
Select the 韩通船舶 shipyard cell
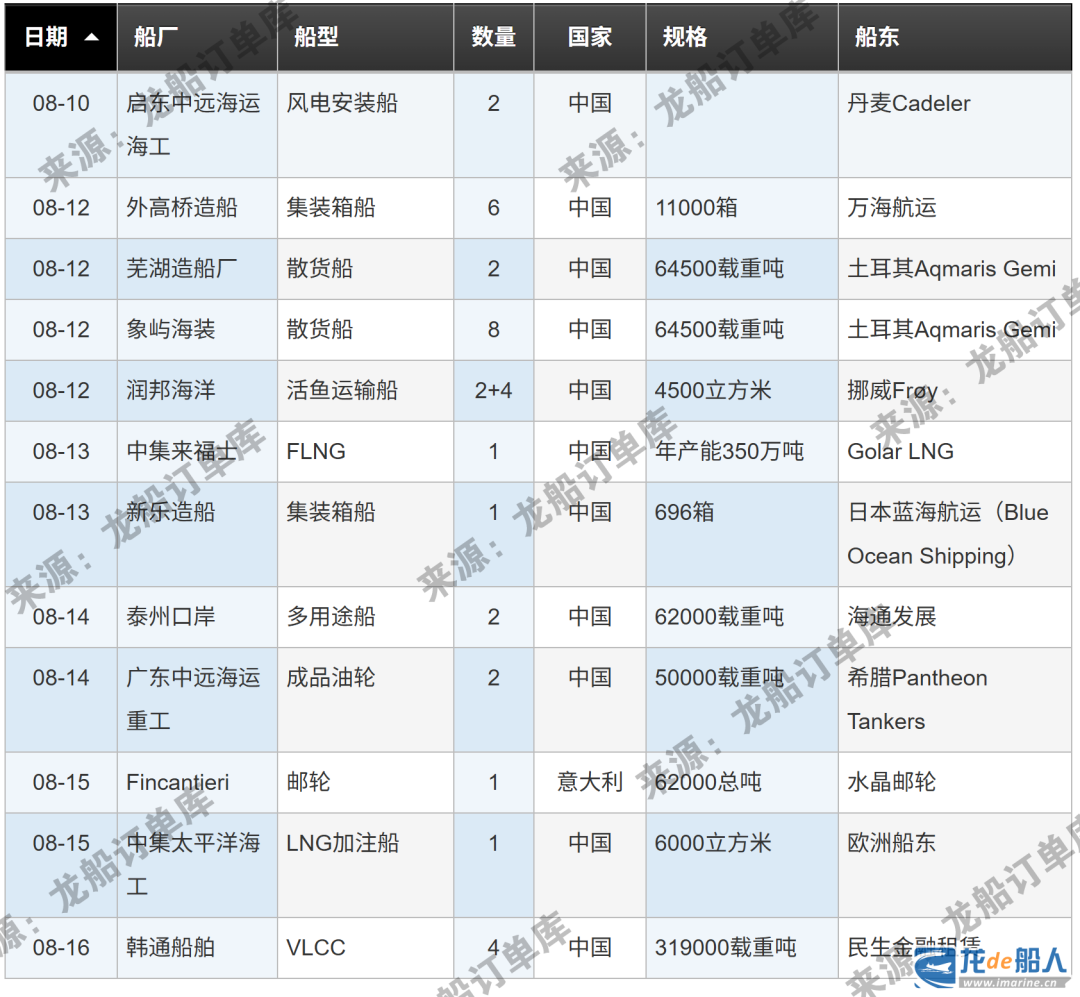point(197,947)
